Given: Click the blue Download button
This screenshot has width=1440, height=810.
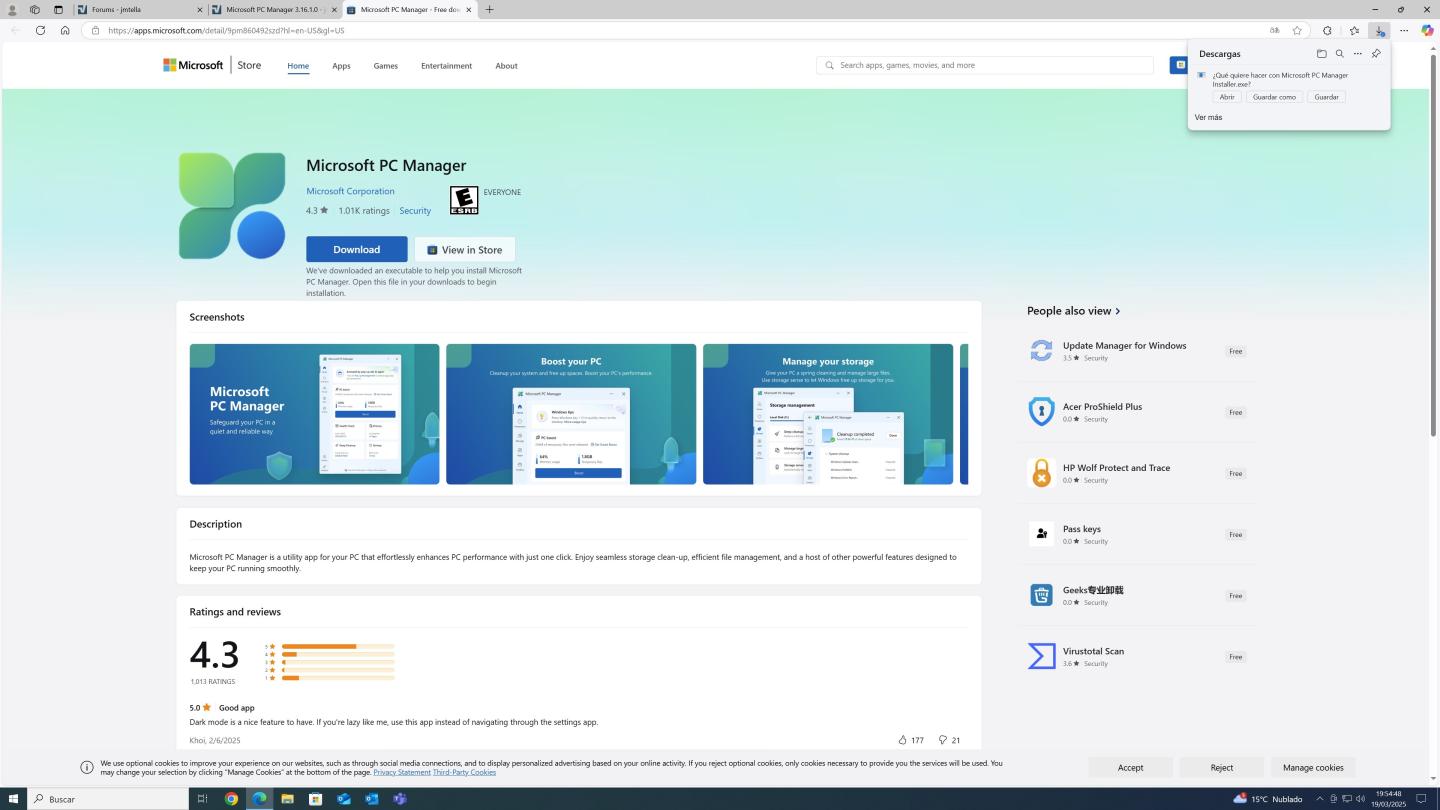Looking at the screenshot, I should pyautogui.click(x=356, y=249).
